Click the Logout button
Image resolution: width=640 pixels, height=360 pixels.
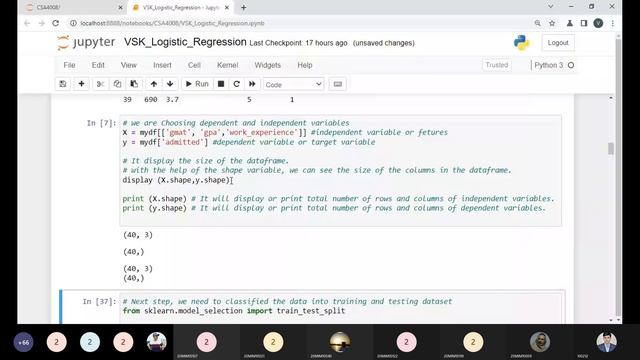[558, 43]
